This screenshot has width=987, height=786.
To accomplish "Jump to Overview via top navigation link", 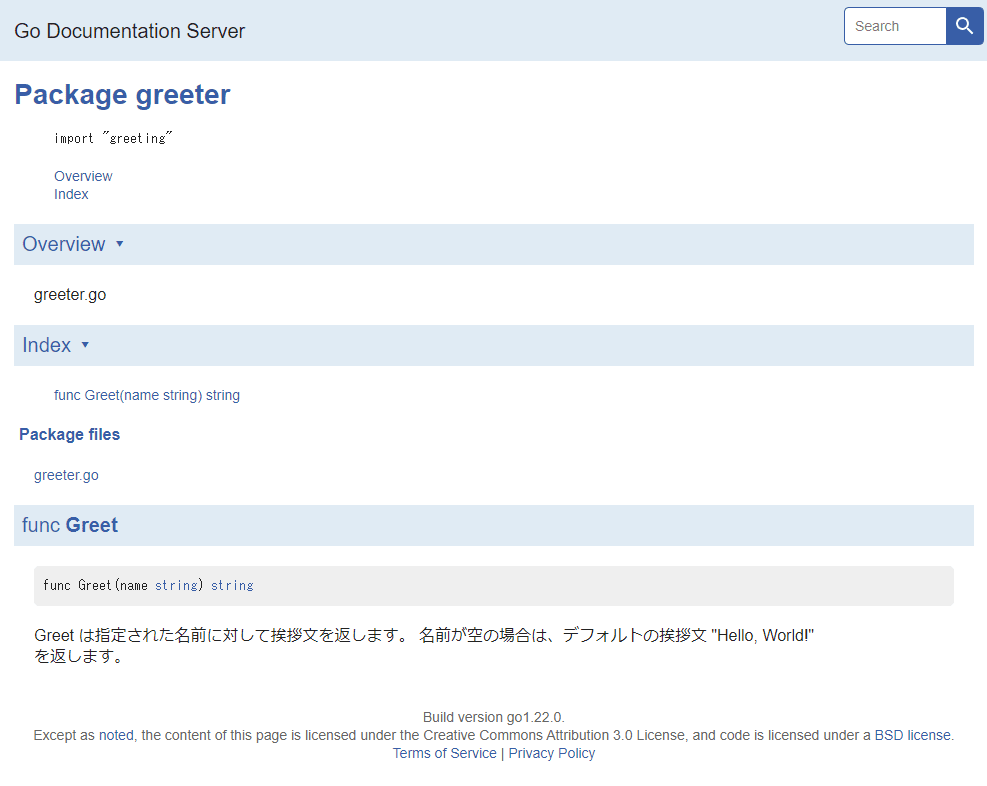I will coord(83,176).
